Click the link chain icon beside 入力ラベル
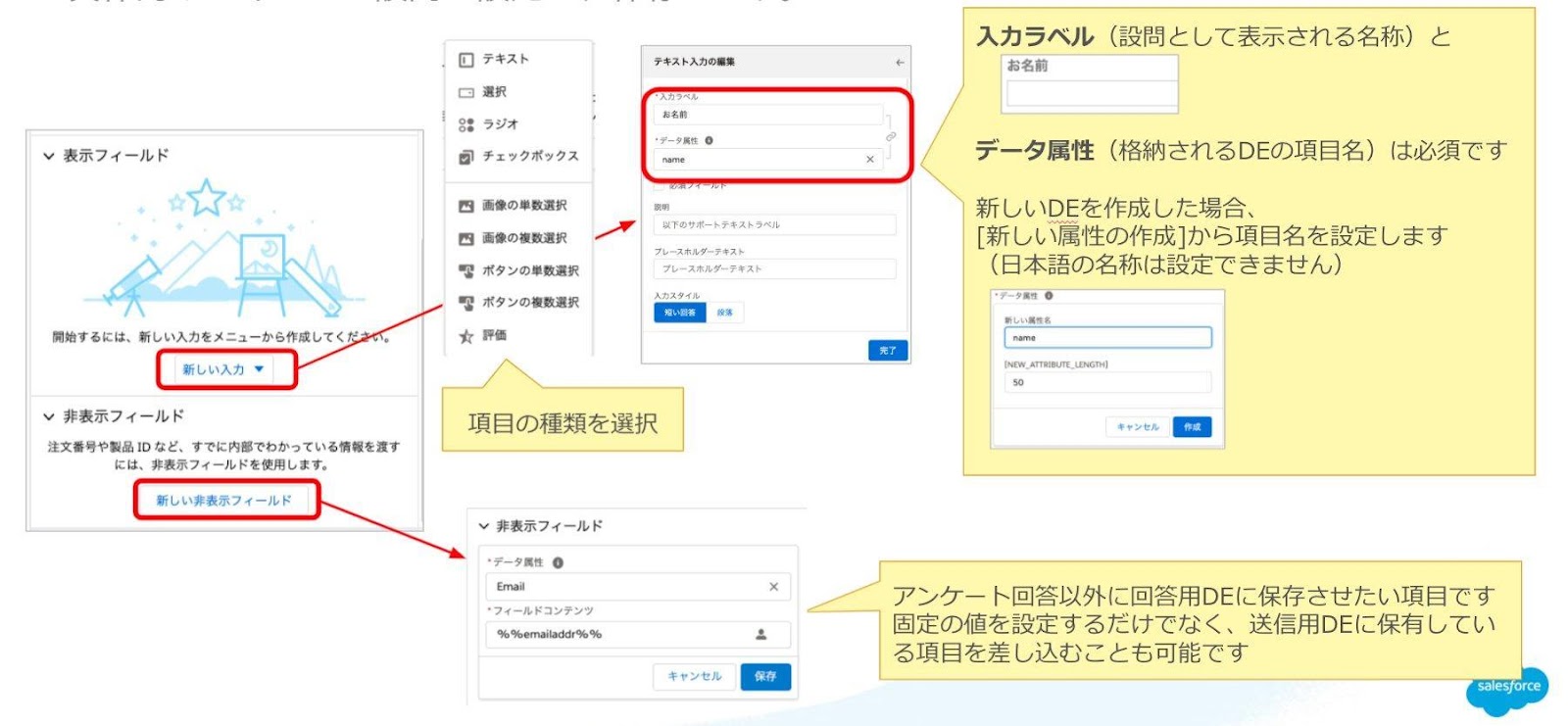 pos(891,137)
